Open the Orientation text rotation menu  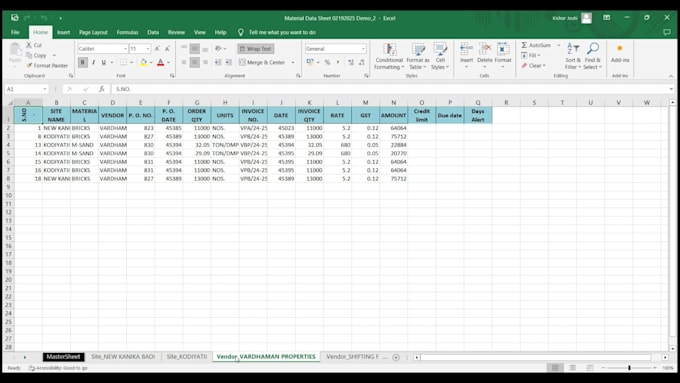(x=220, y=49)
